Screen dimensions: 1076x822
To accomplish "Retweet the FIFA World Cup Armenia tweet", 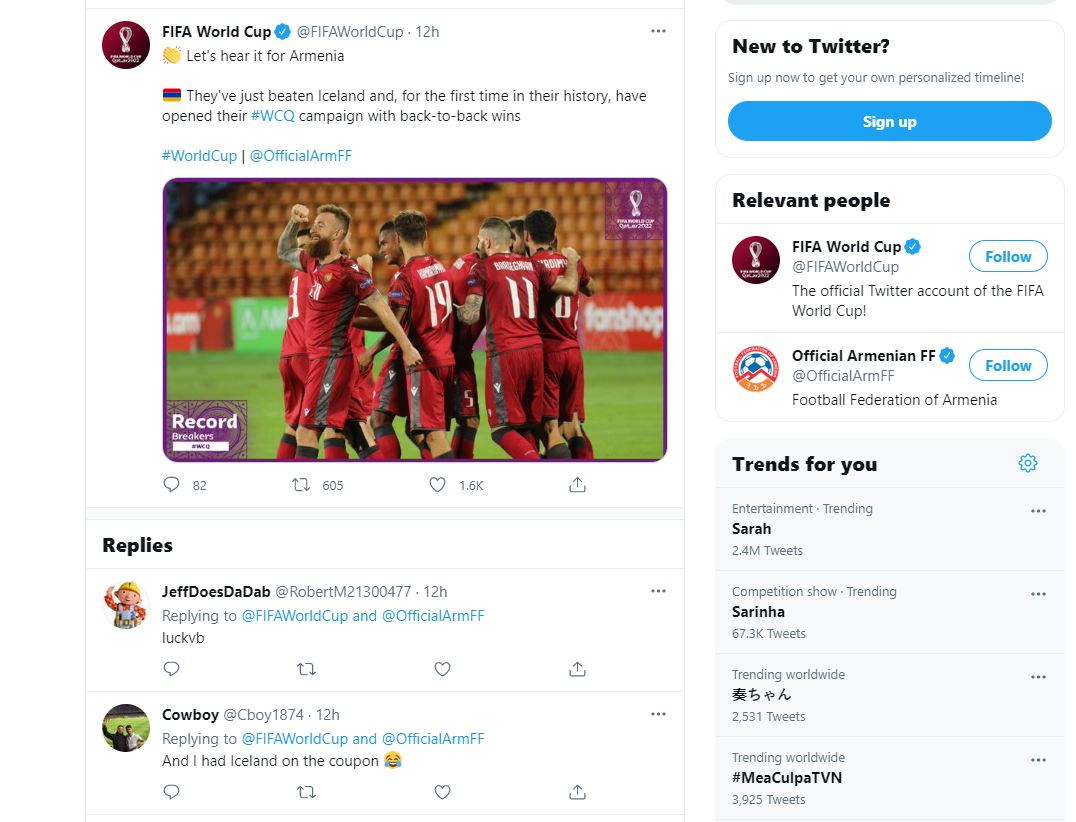I will [300, 485].
